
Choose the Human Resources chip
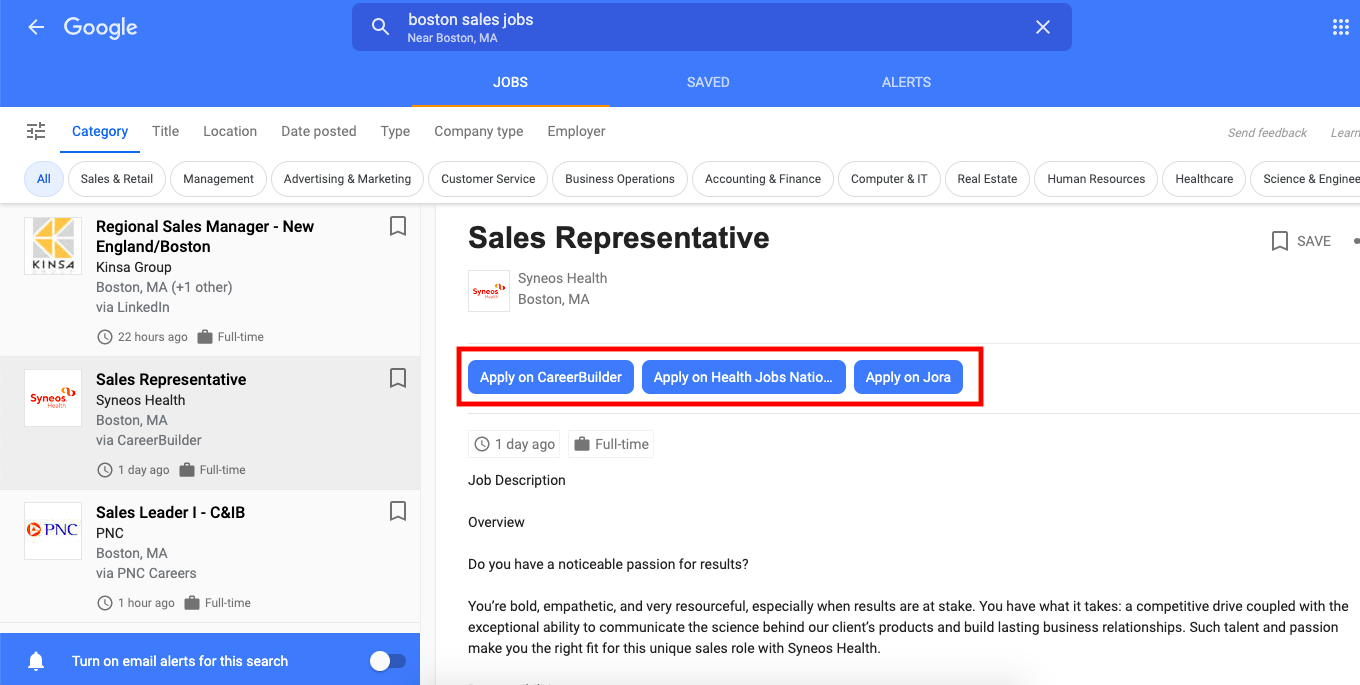click(x=1096, y=179)
